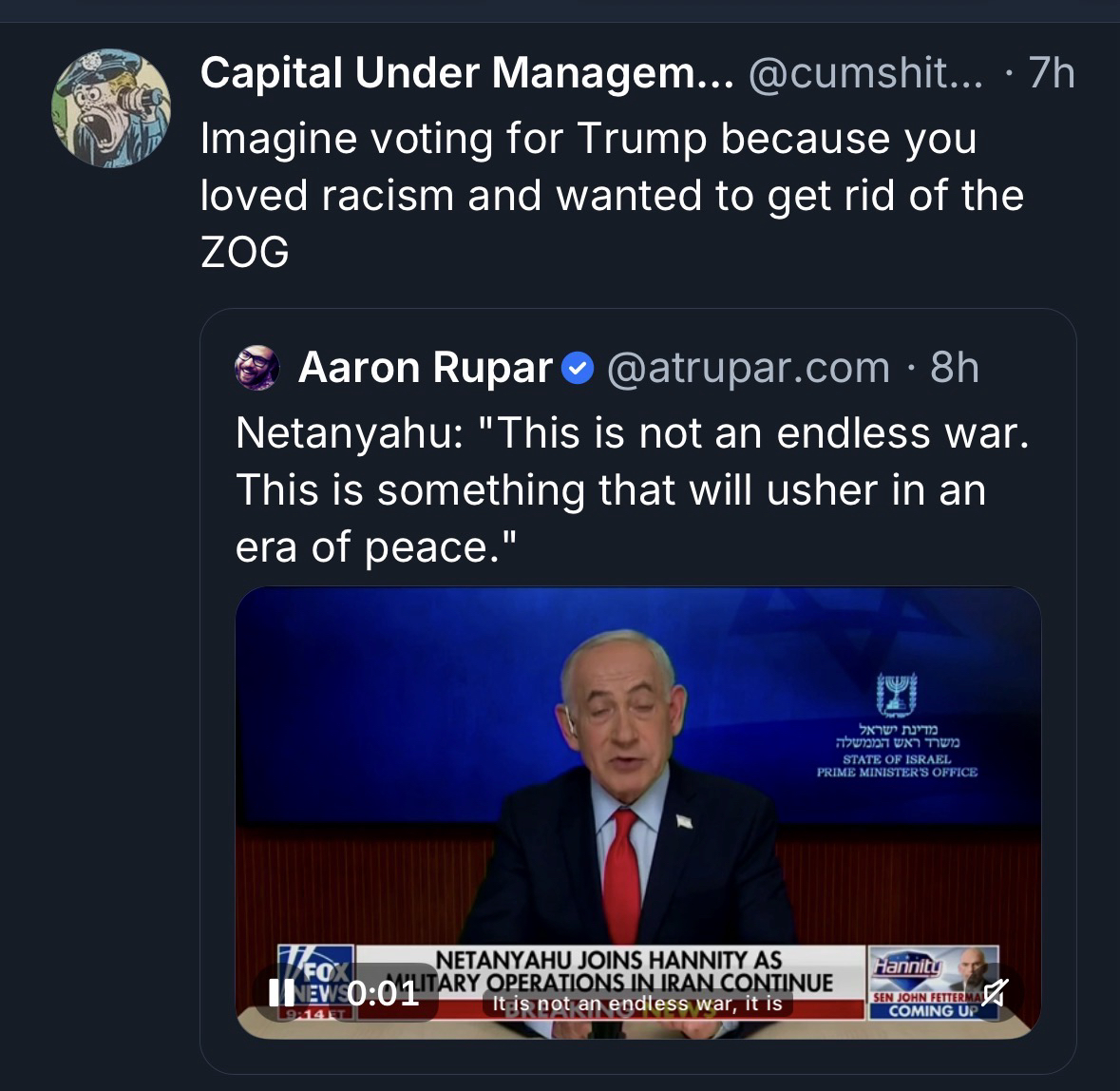Open the 8h quoted post timestamp
The image size is (1120, 1091).
pos(954,368)
